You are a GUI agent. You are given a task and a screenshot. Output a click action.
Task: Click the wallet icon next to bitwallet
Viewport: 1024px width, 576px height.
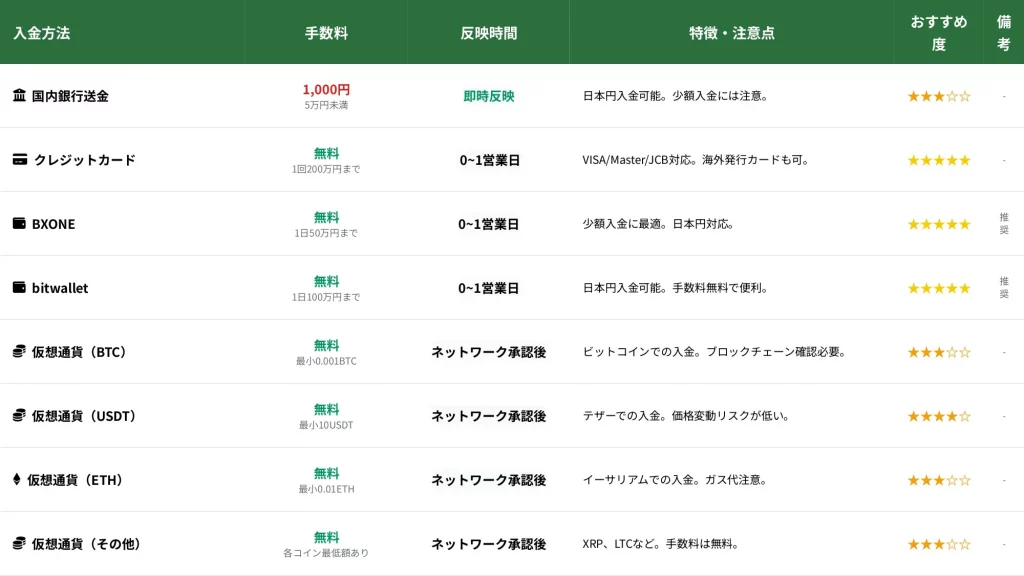19,288
